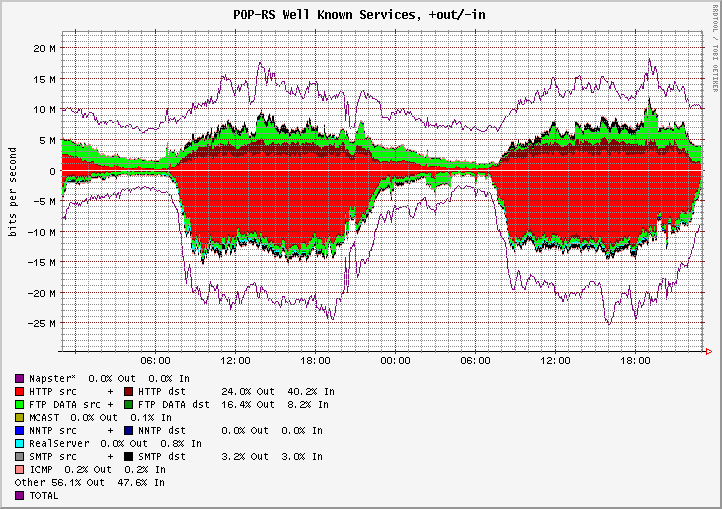722x509 pixels.
Task: Click the '0' y-axis label
Action: (x=52, y=171)
